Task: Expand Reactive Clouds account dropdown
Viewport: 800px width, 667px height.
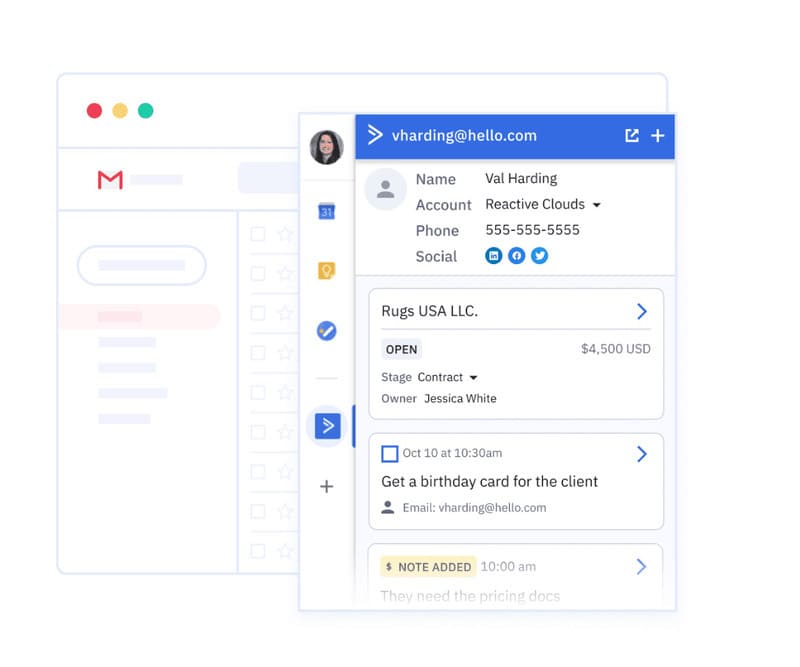Action: pyautogui.click(x=596, y=205)
